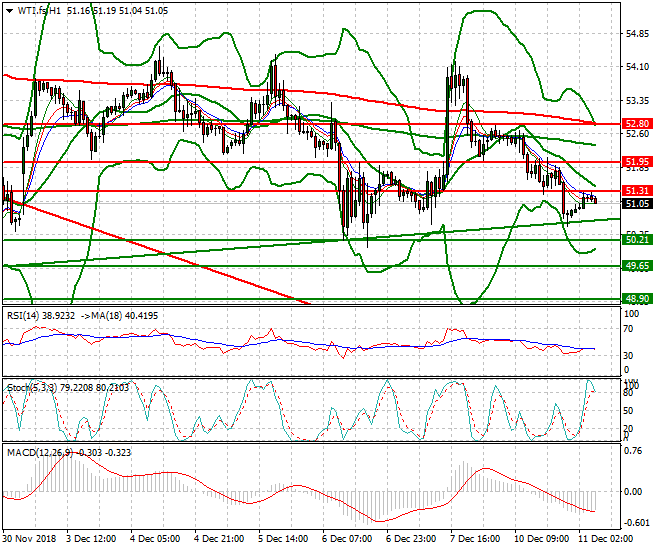Click the current price label 51.05
This screenshot has width=660, height=550.
click(638, 204)
